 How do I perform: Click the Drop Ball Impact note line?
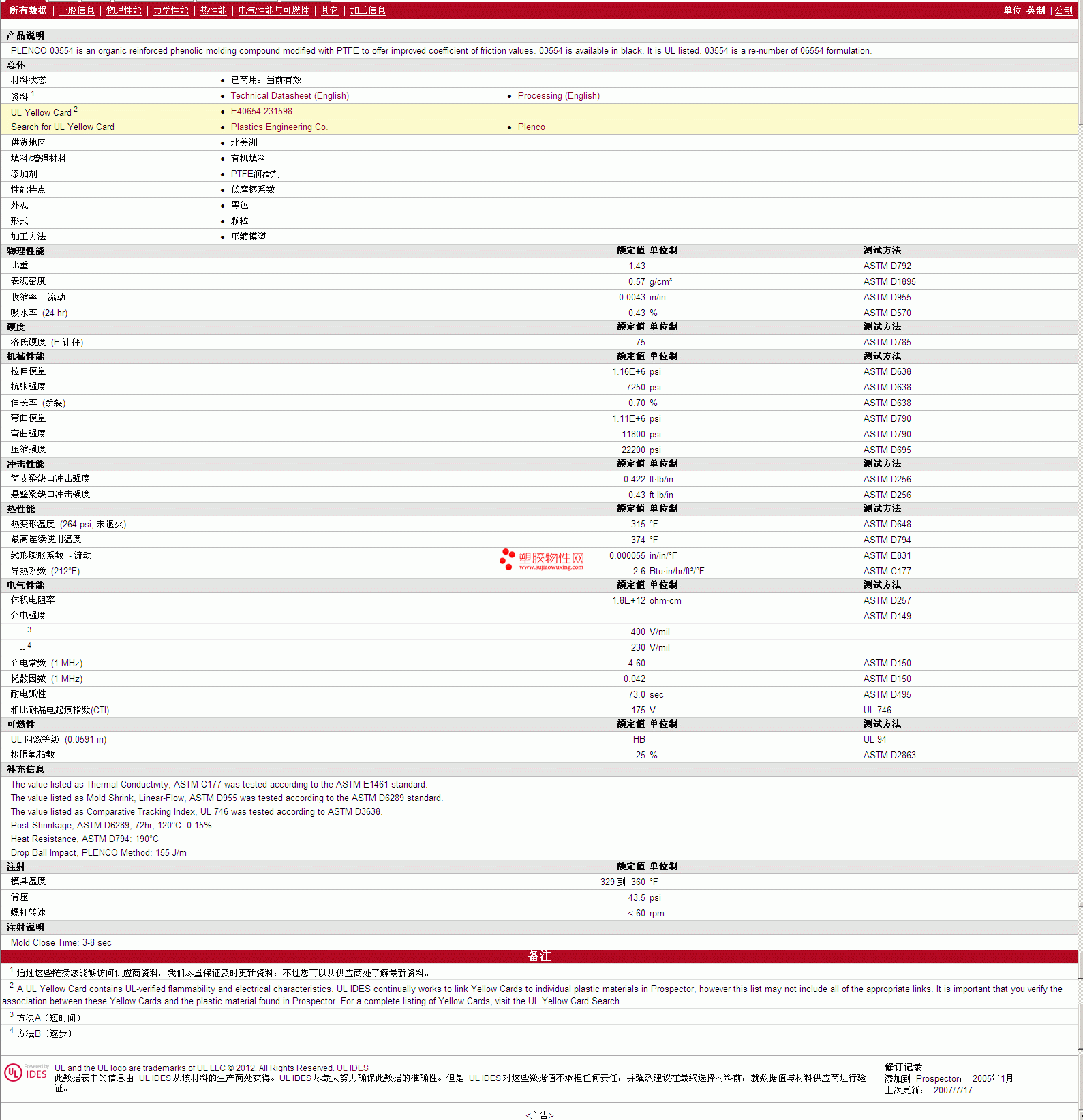pos(99,853)
